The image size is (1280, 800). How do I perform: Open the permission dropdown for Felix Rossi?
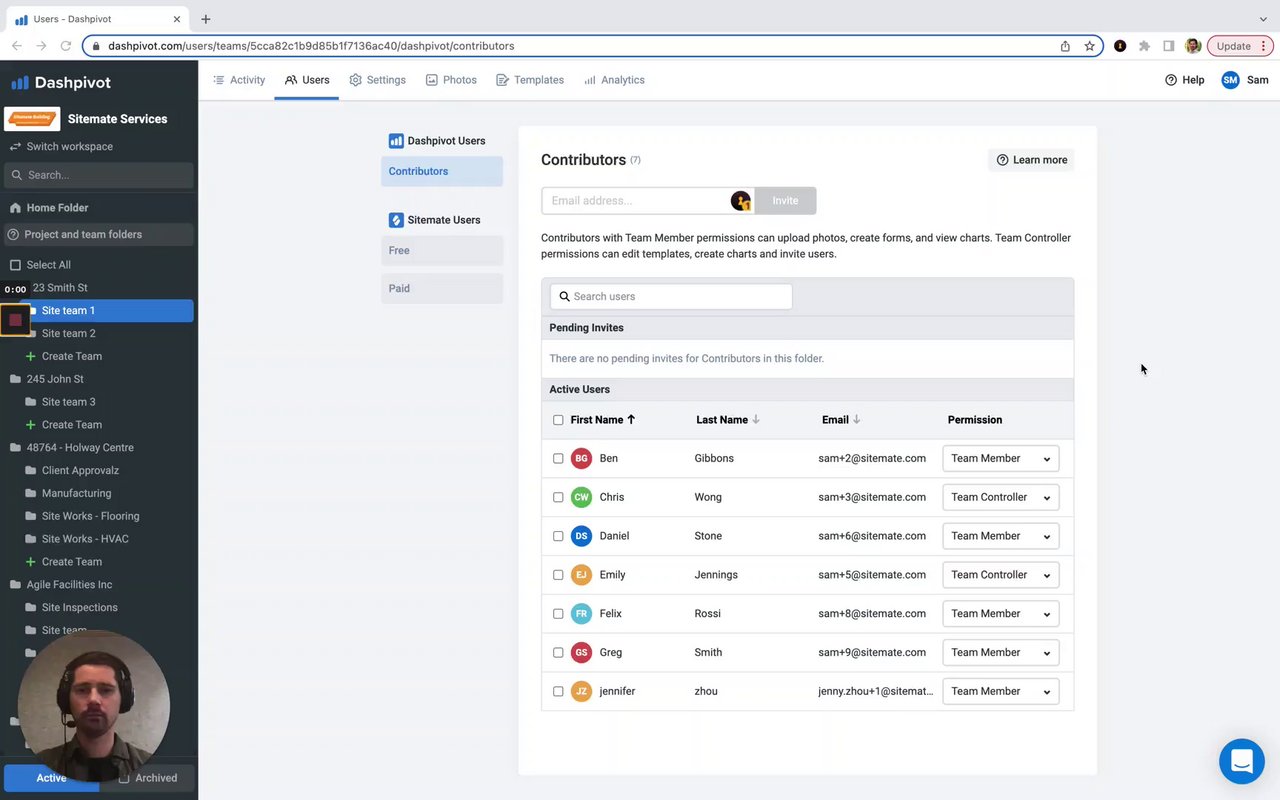click(x=1000, y=614)
